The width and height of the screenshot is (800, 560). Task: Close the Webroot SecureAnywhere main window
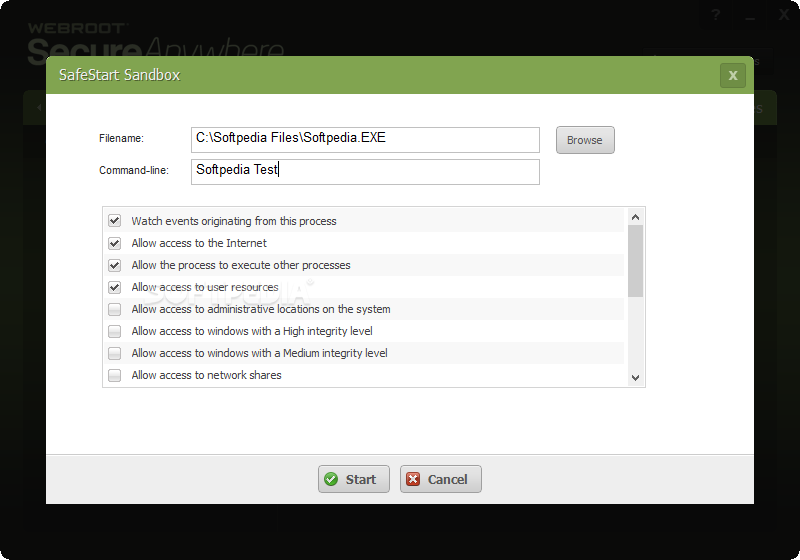tap(784, 15)
